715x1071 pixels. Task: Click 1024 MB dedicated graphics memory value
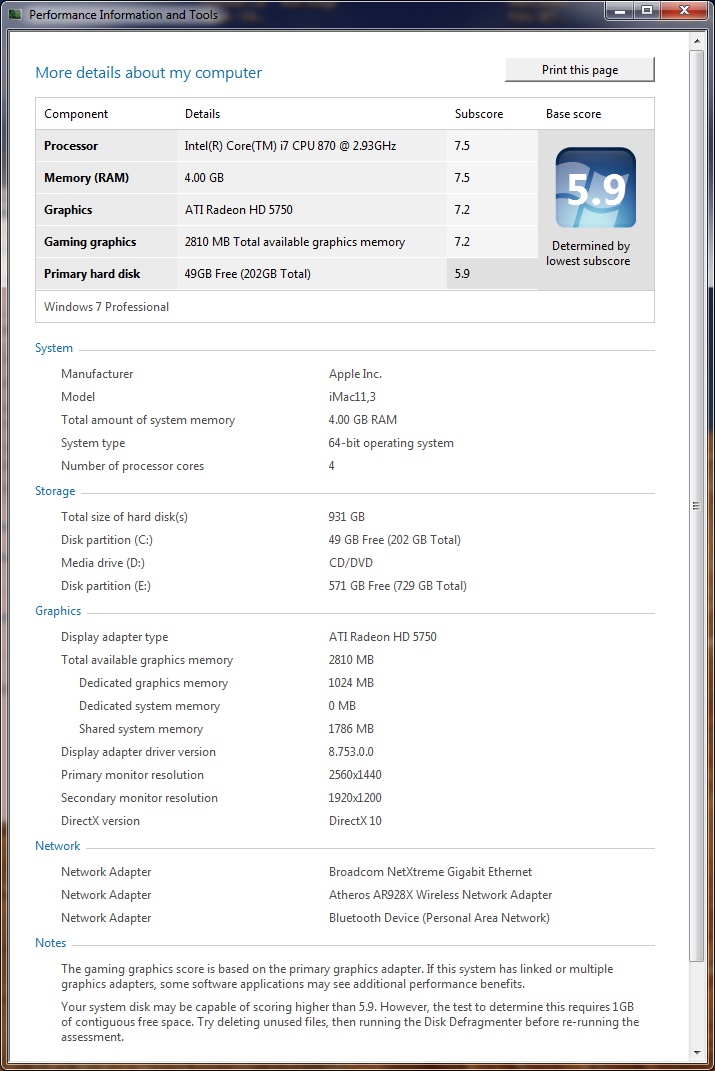pyautogui.click(x=351, y=683)
